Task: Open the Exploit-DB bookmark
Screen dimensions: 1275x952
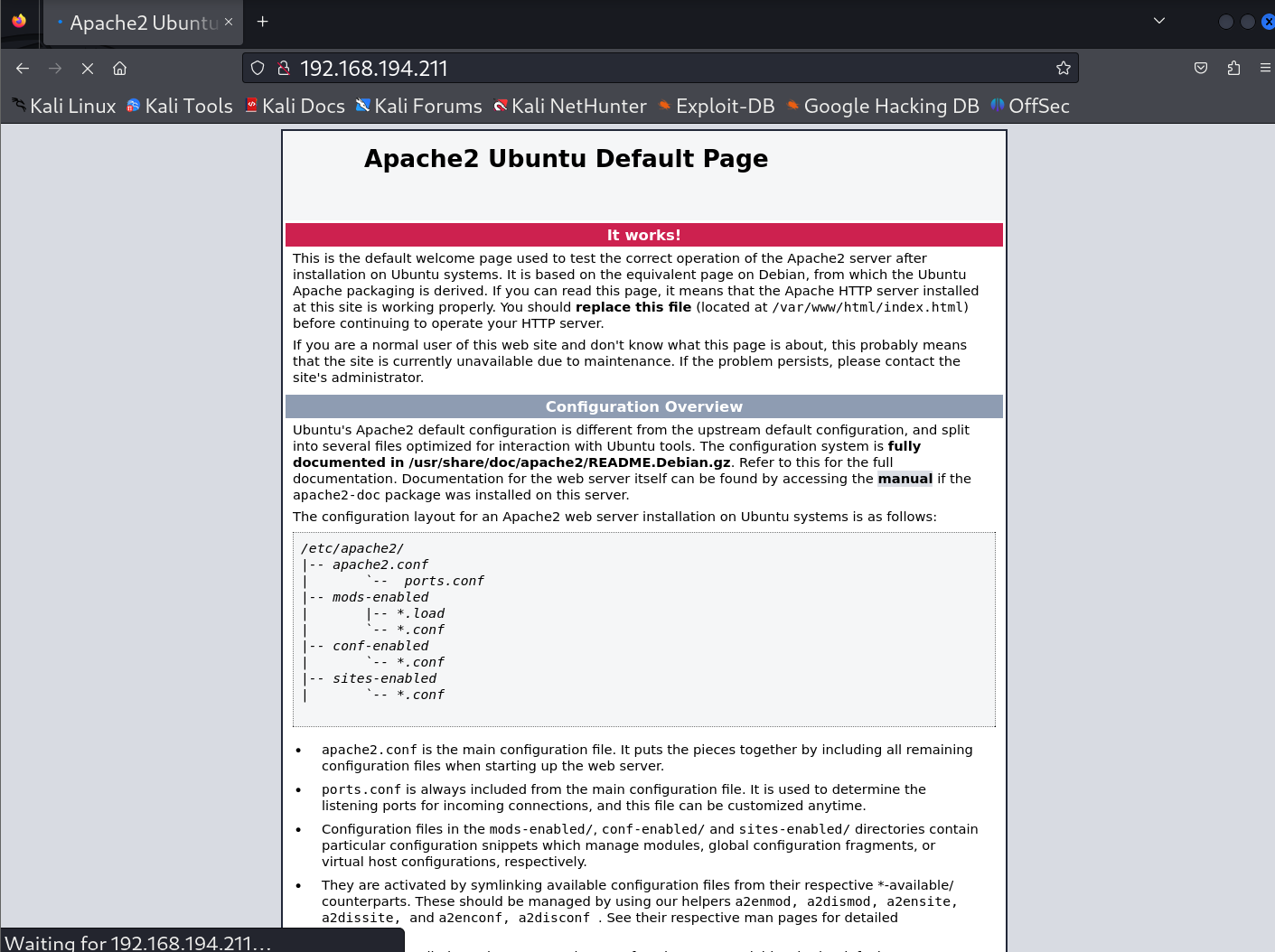Action: pyautogui.click(x=717, y=106)
